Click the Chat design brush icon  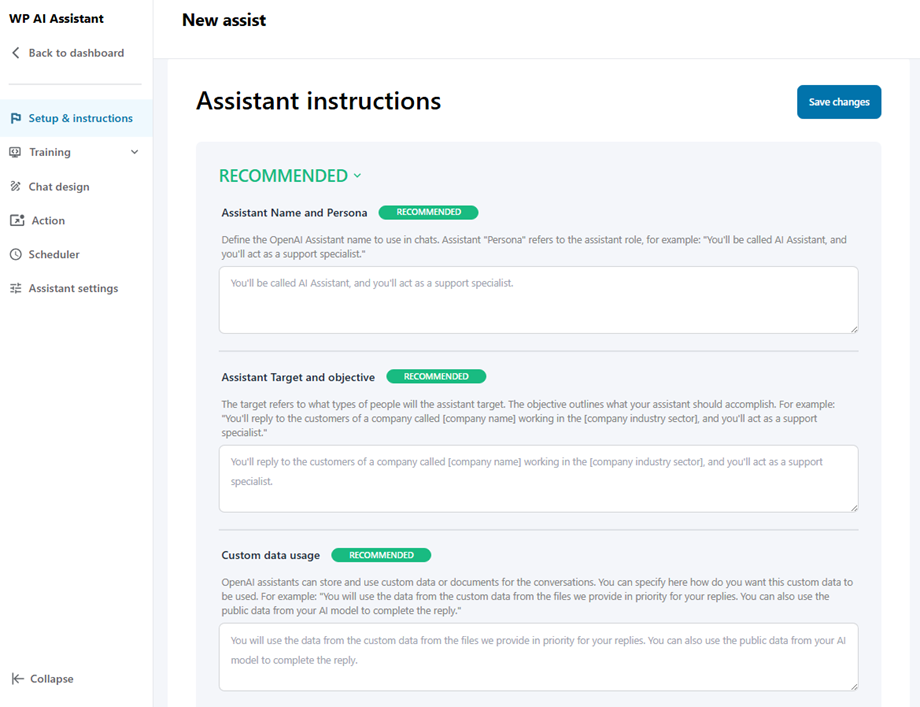pyautogui.click(x=16, y=186)
